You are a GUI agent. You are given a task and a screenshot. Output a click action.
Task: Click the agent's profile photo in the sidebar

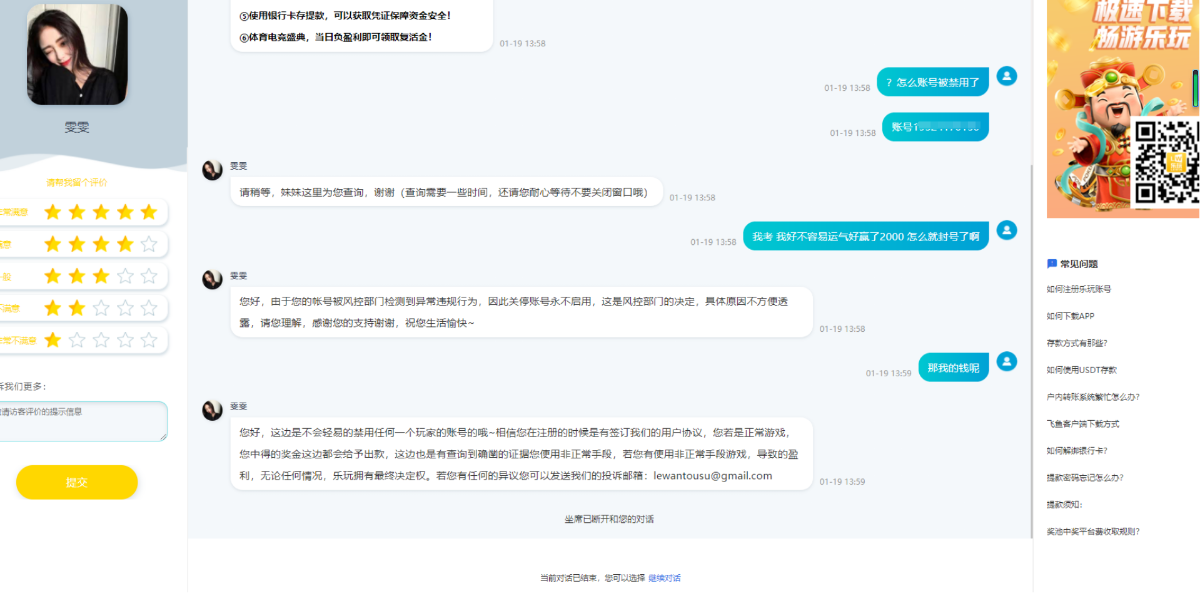point(77,54)
